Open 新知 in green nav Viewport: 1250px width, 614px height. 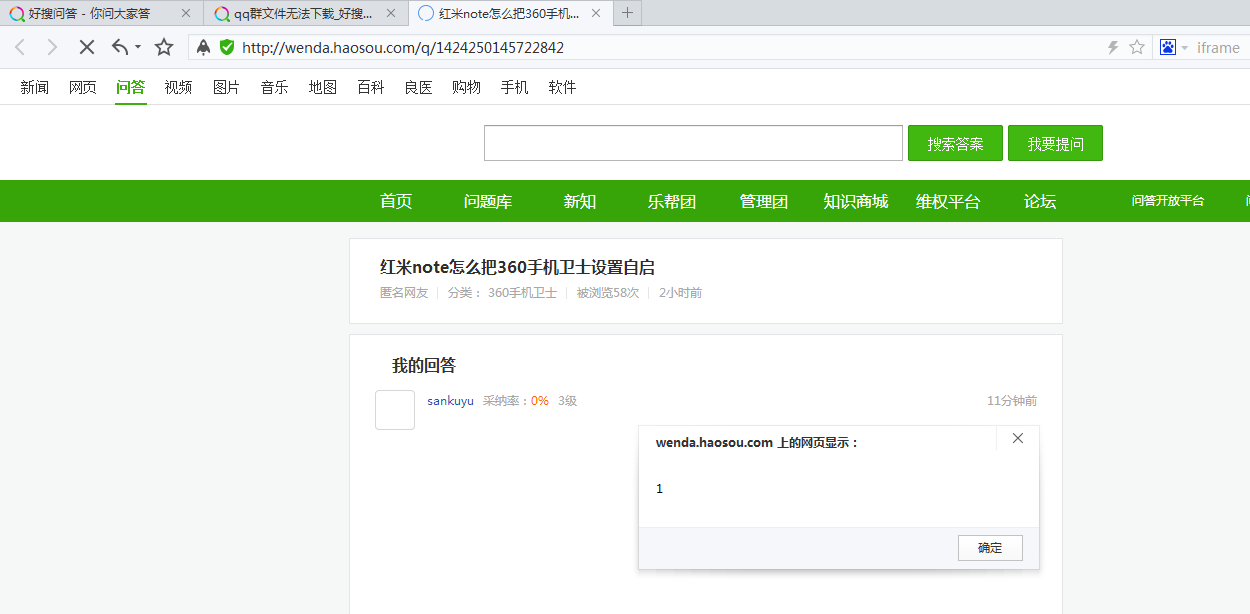[580, 201]
